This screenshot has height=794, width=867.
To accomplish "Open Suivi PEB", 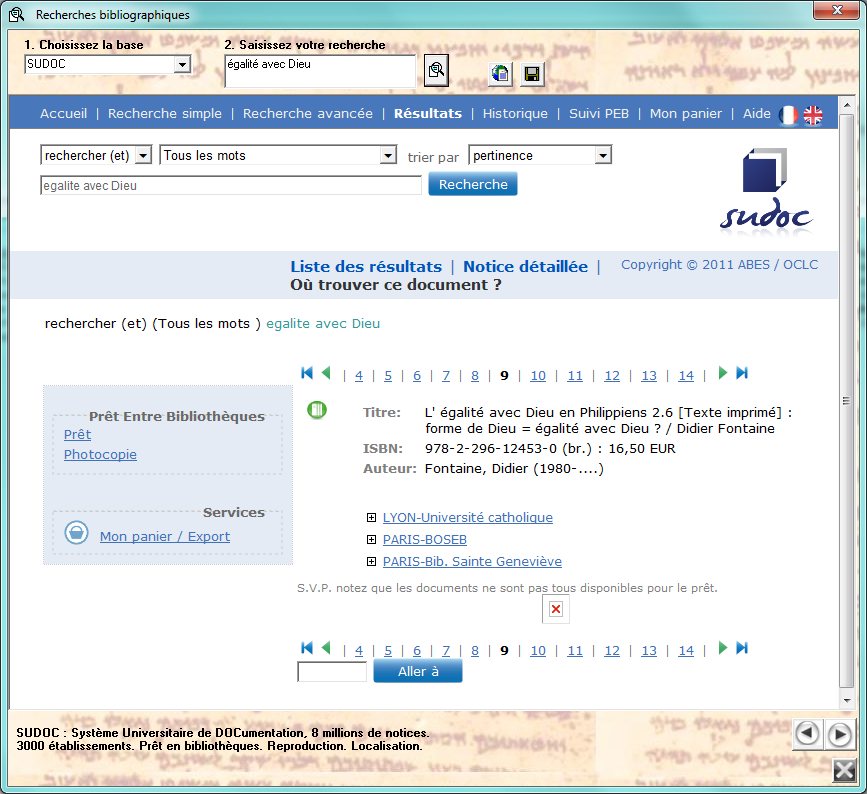I will [x=599, y=113].
